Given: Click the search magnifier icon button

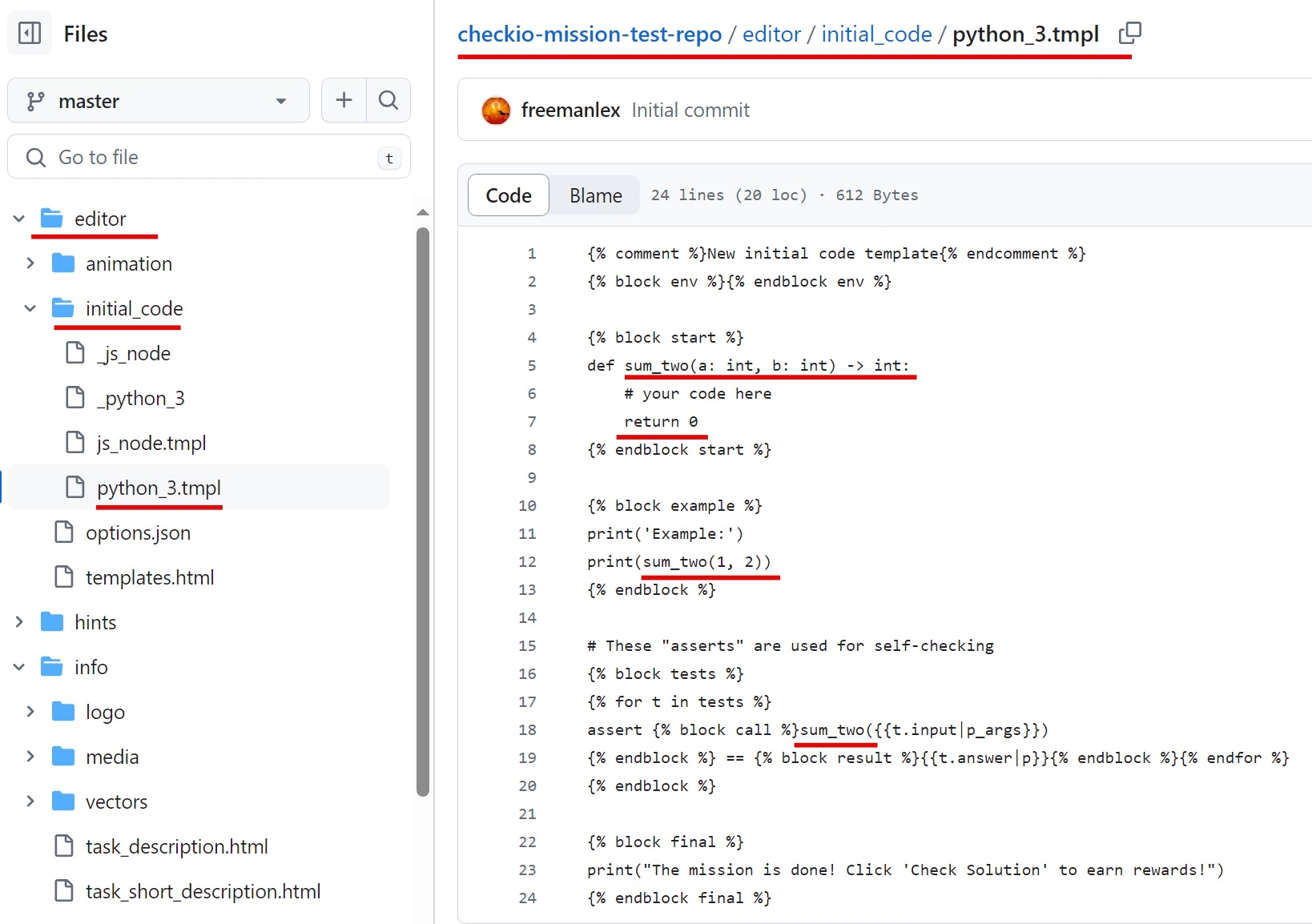Looking at the screenshot, I should (x=388, y=100).
